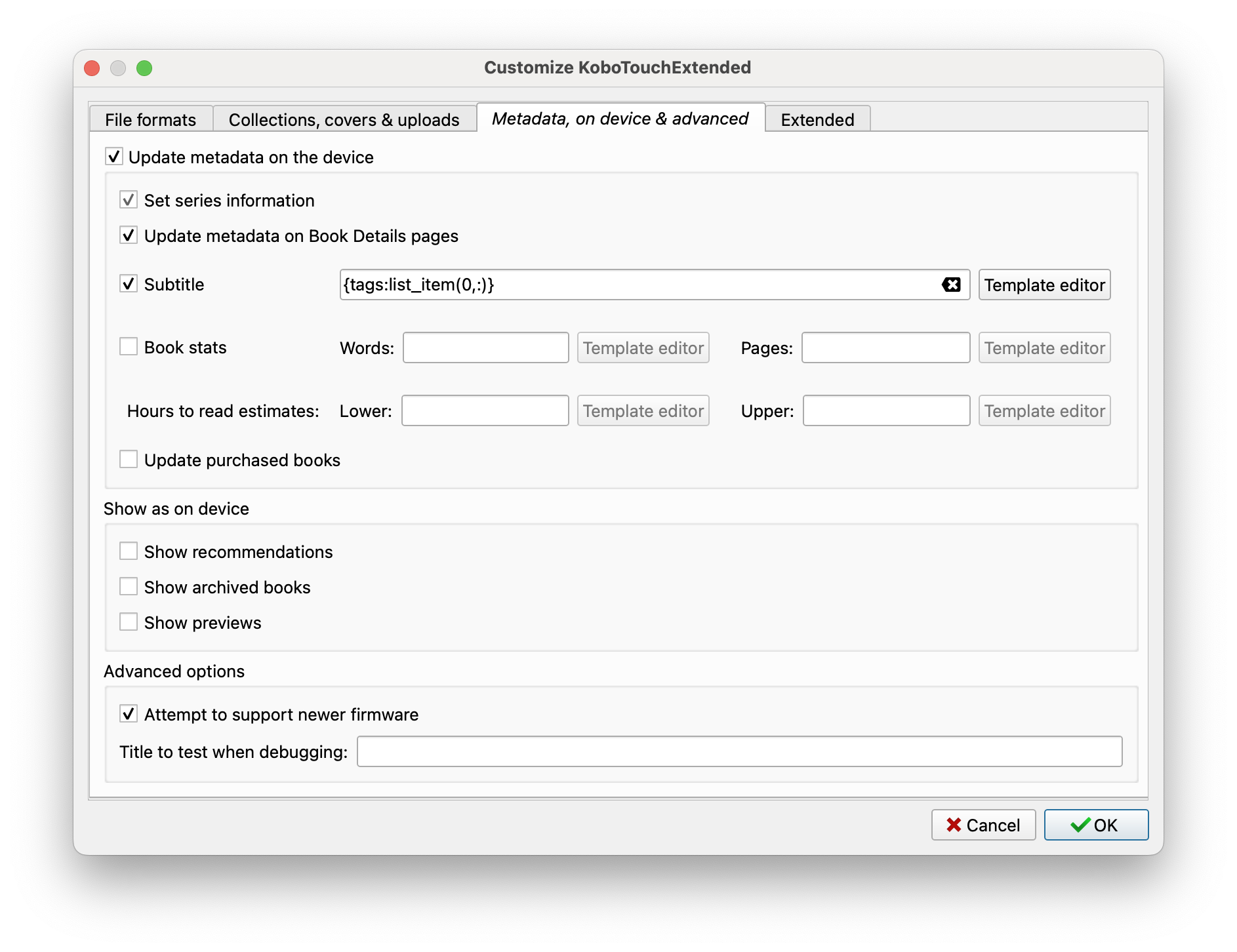The image size is (1237, 952).
Task: Confirm settings with the OK button
Action: pyautogui.click(x=1096, y=825)
